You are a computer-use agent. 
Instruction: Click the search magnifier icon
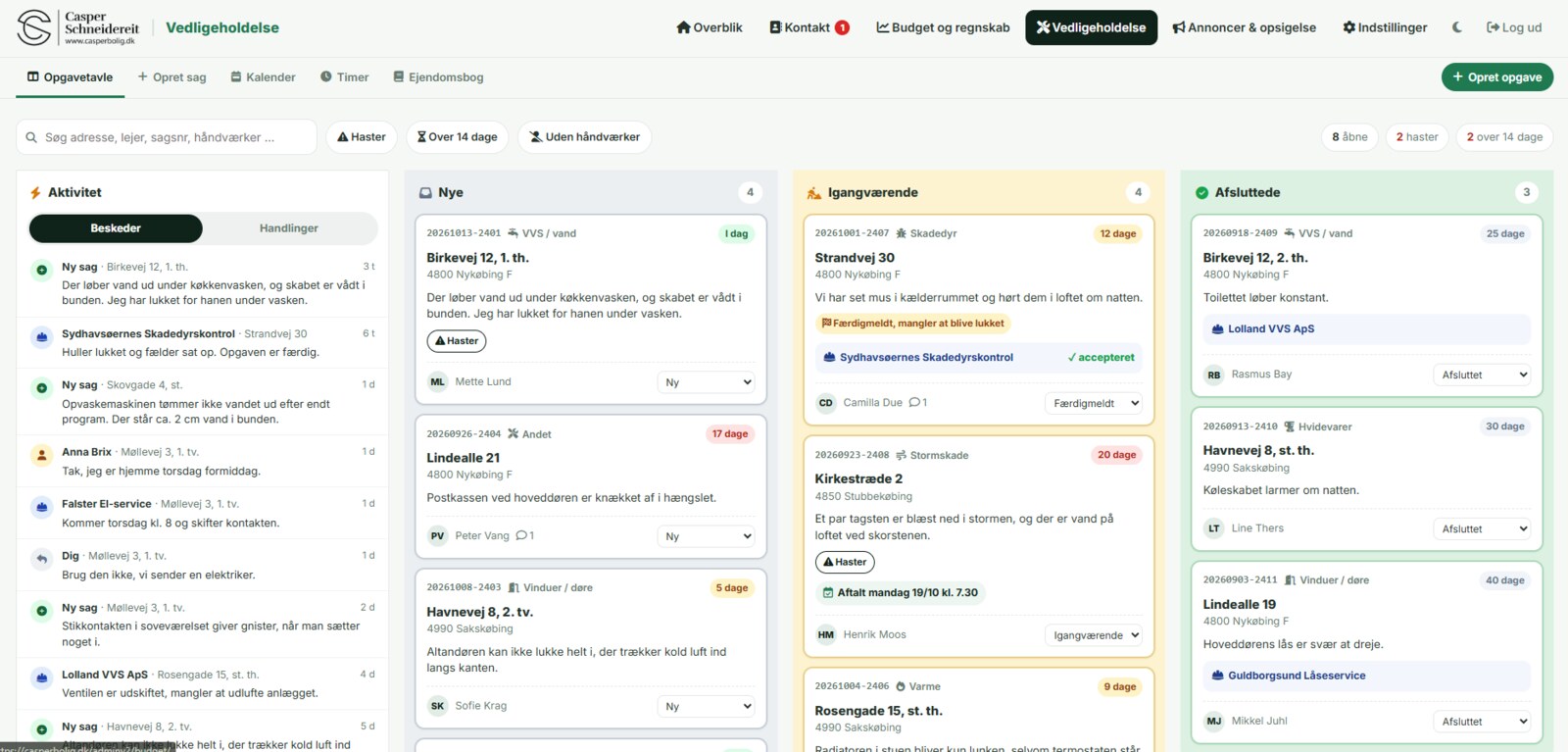tap(31, 137)
